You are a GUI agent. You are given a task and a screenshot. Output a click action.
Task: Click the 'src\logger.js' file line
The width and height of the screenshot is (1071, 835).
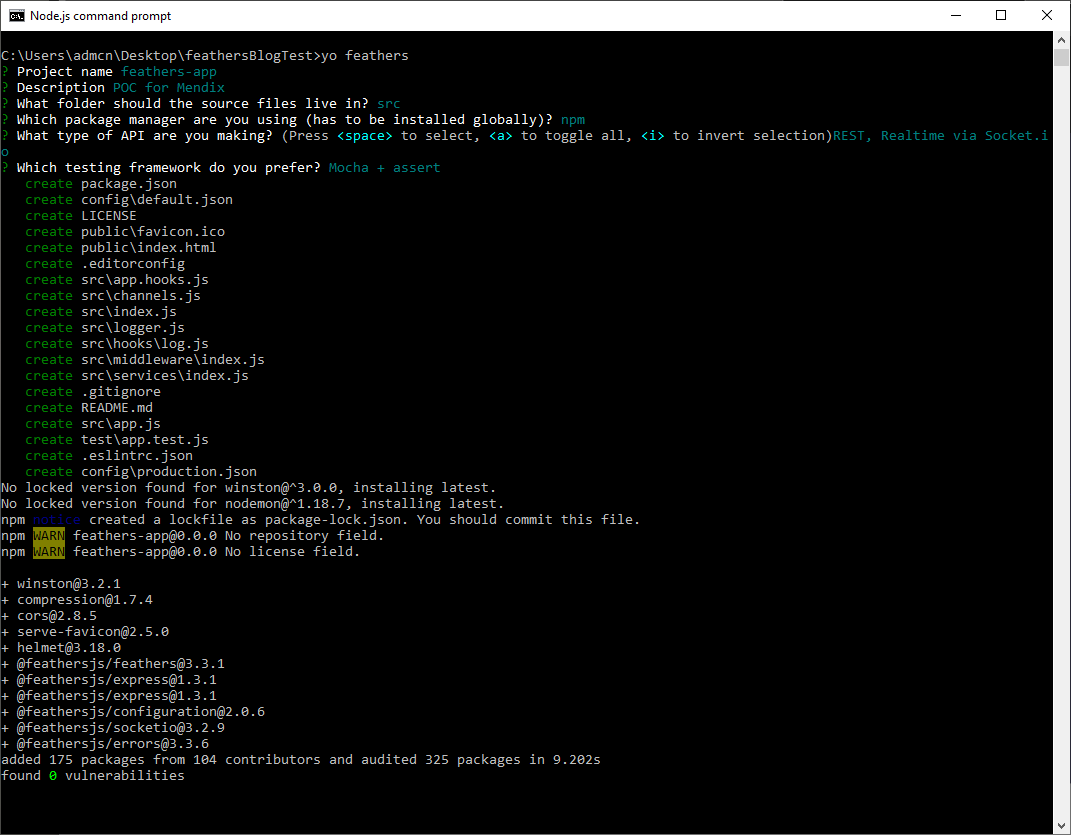105,328
